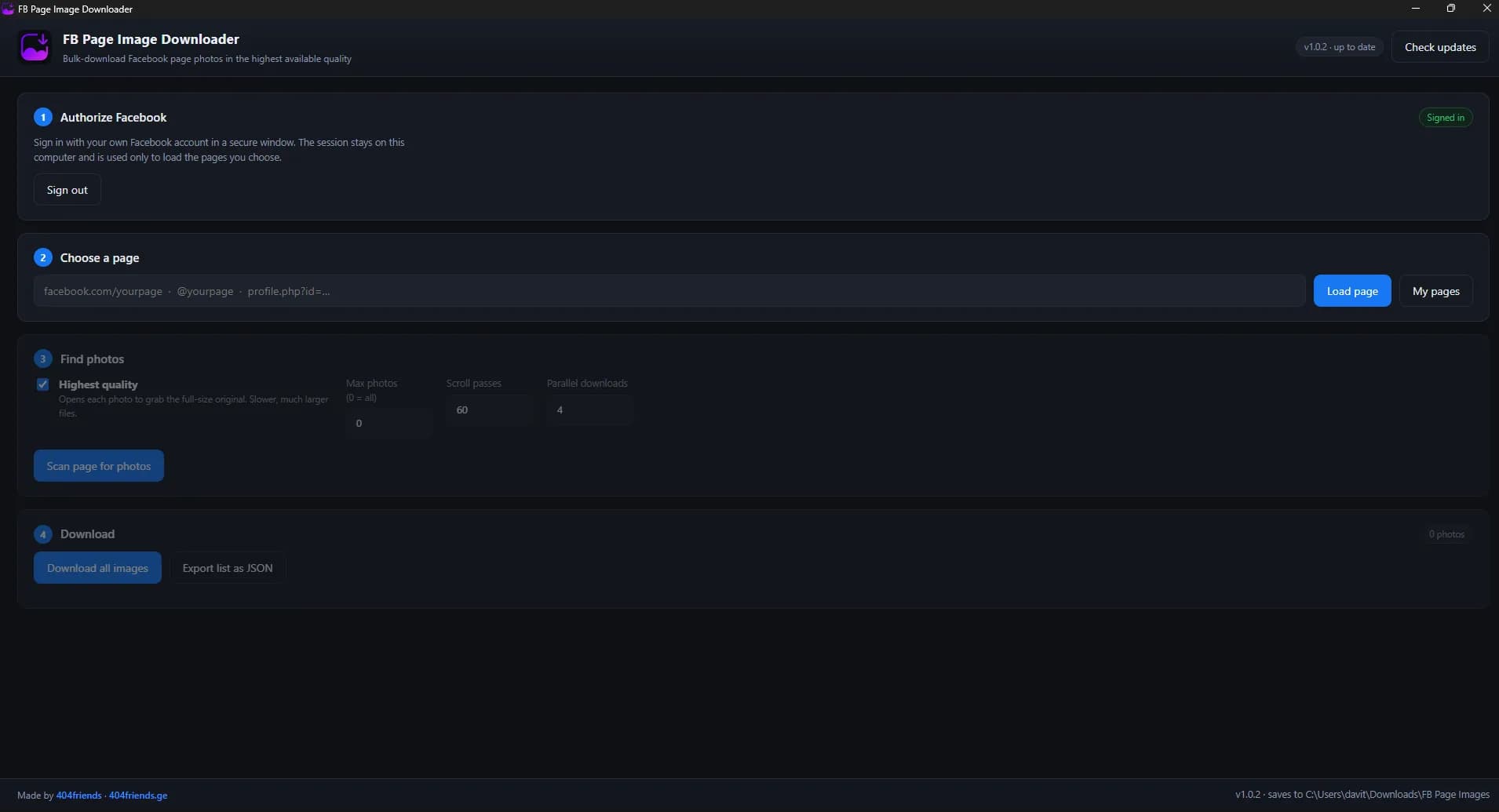Click the Scroll passes input field
Viewport: 1499px width, 812px height.
(489, 410)
